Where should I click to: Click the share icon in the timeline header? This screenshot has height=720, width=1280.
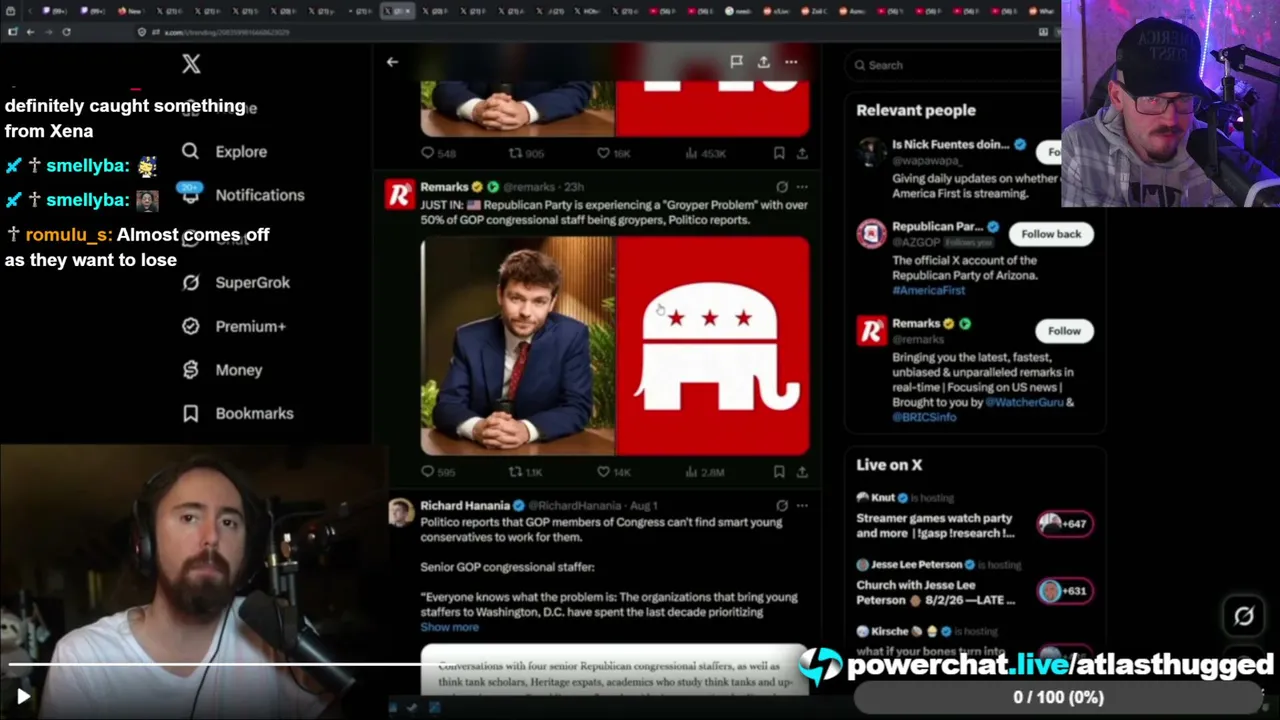763,62
